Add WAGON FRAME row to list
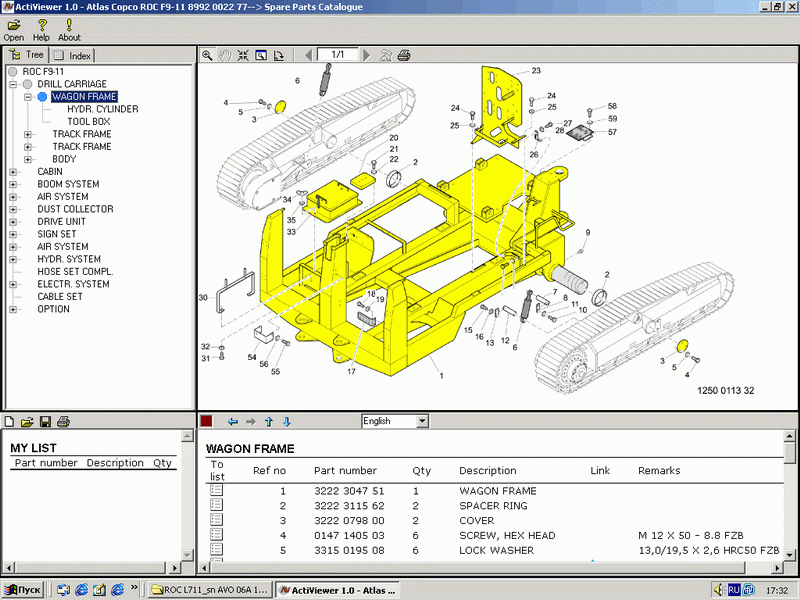The width and height of the screenshot is (800, 600). point(216,491)
